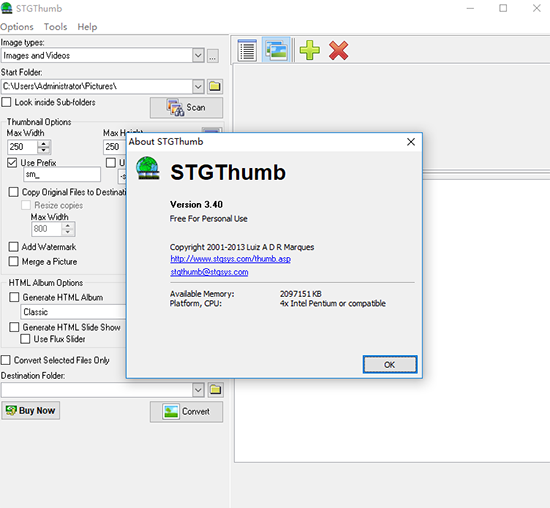Screen dimensions: 550x508
Task: Click the Max Height 250 field
Action: coord(115,147)
